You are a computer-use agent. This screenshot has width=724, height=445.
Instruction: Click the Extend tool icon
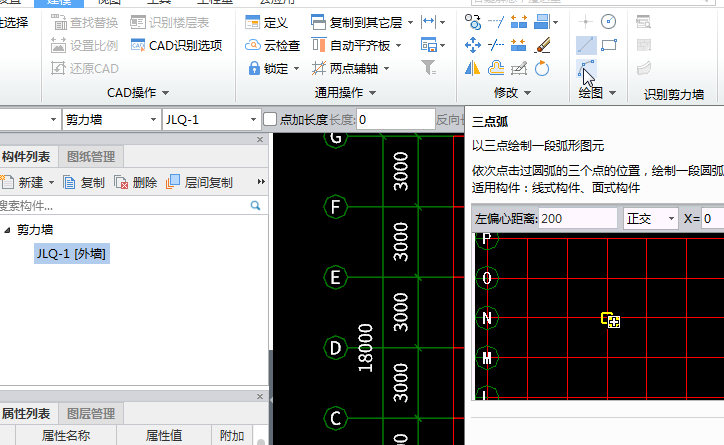coord(496,22)
